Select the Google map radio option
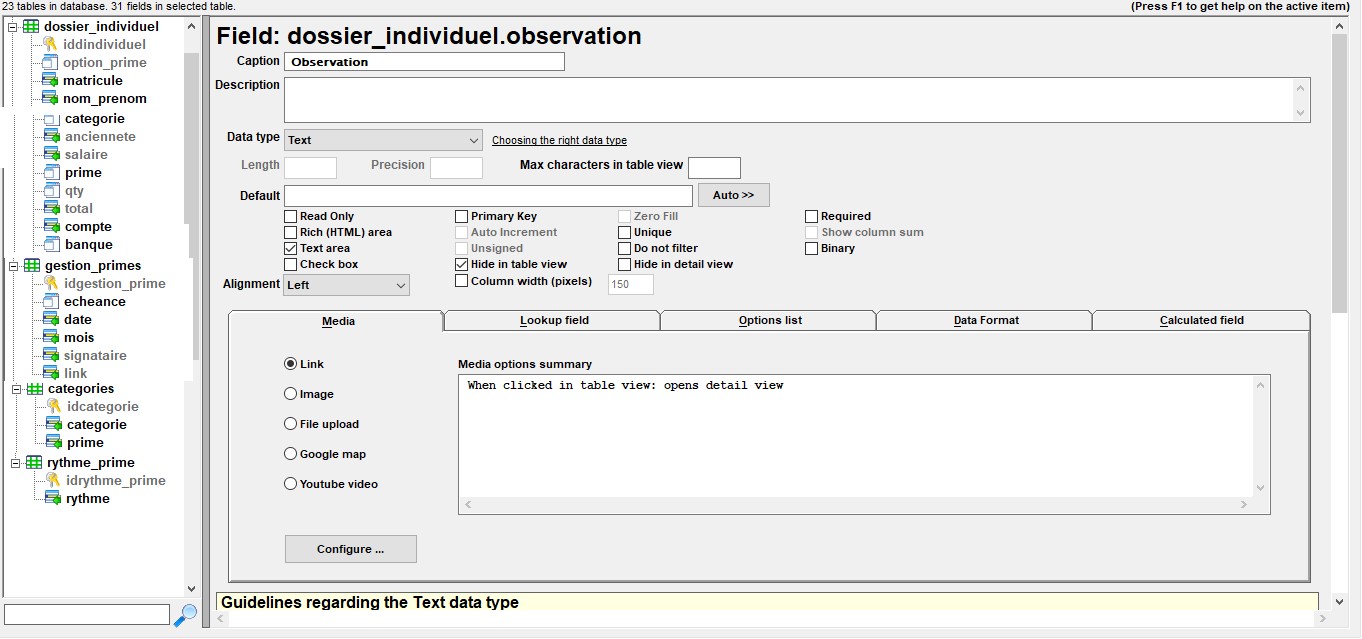The image size is (1362, 639). 291,454
